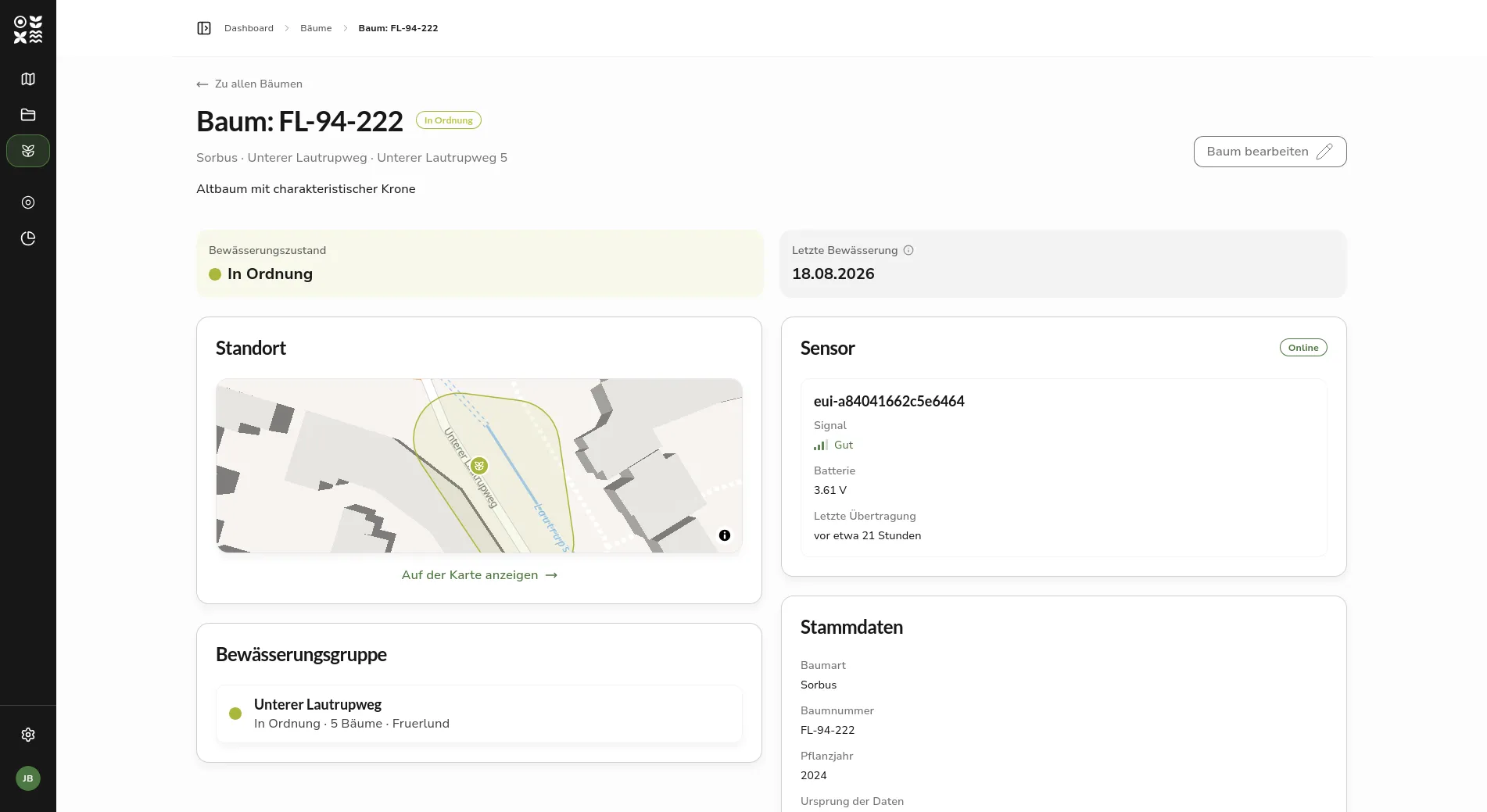The width and height of the screenshot is (1487, 812).
Task: Open the sensor target icon in the sidebar
Action: 28,202
